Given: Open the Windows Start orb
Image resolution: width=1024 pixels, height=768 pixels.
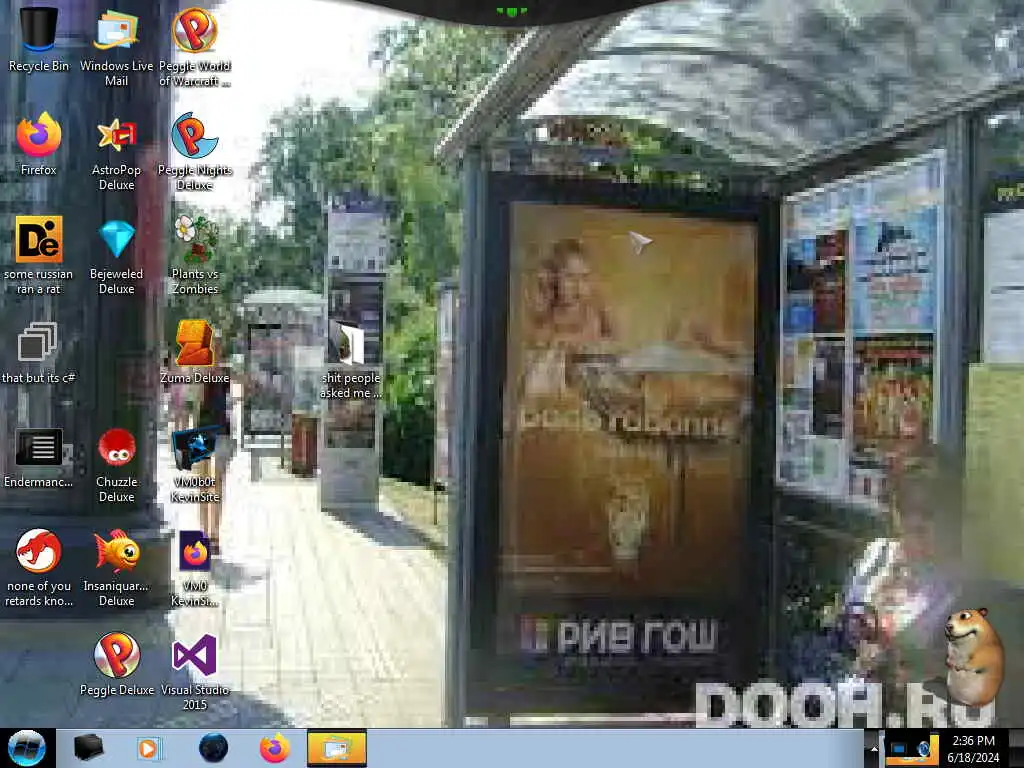Looking at the screenshot, I should [27, 748].
